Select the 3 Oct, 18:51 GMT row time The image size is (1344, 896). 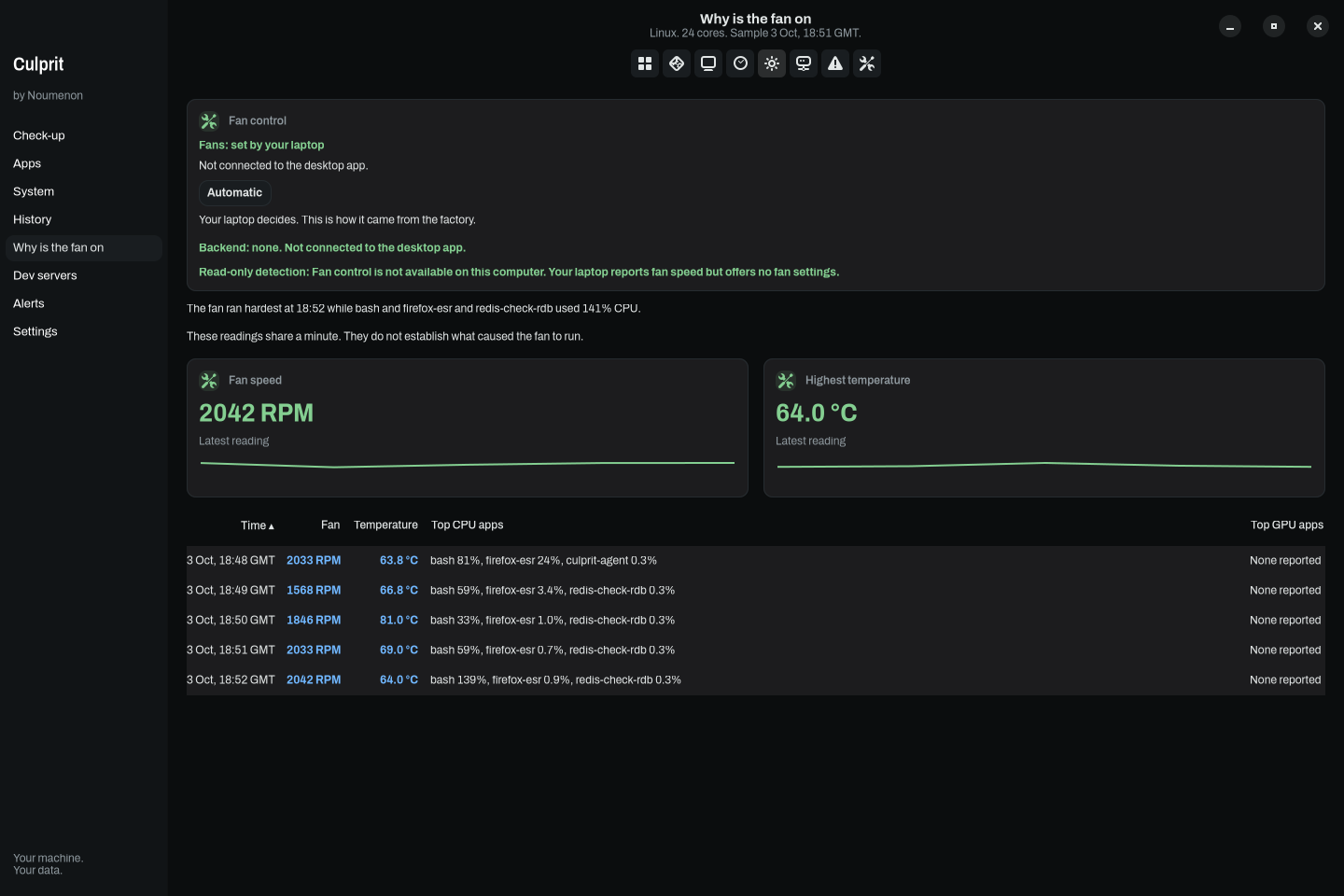pyautogui.click(x=231, y=650)
